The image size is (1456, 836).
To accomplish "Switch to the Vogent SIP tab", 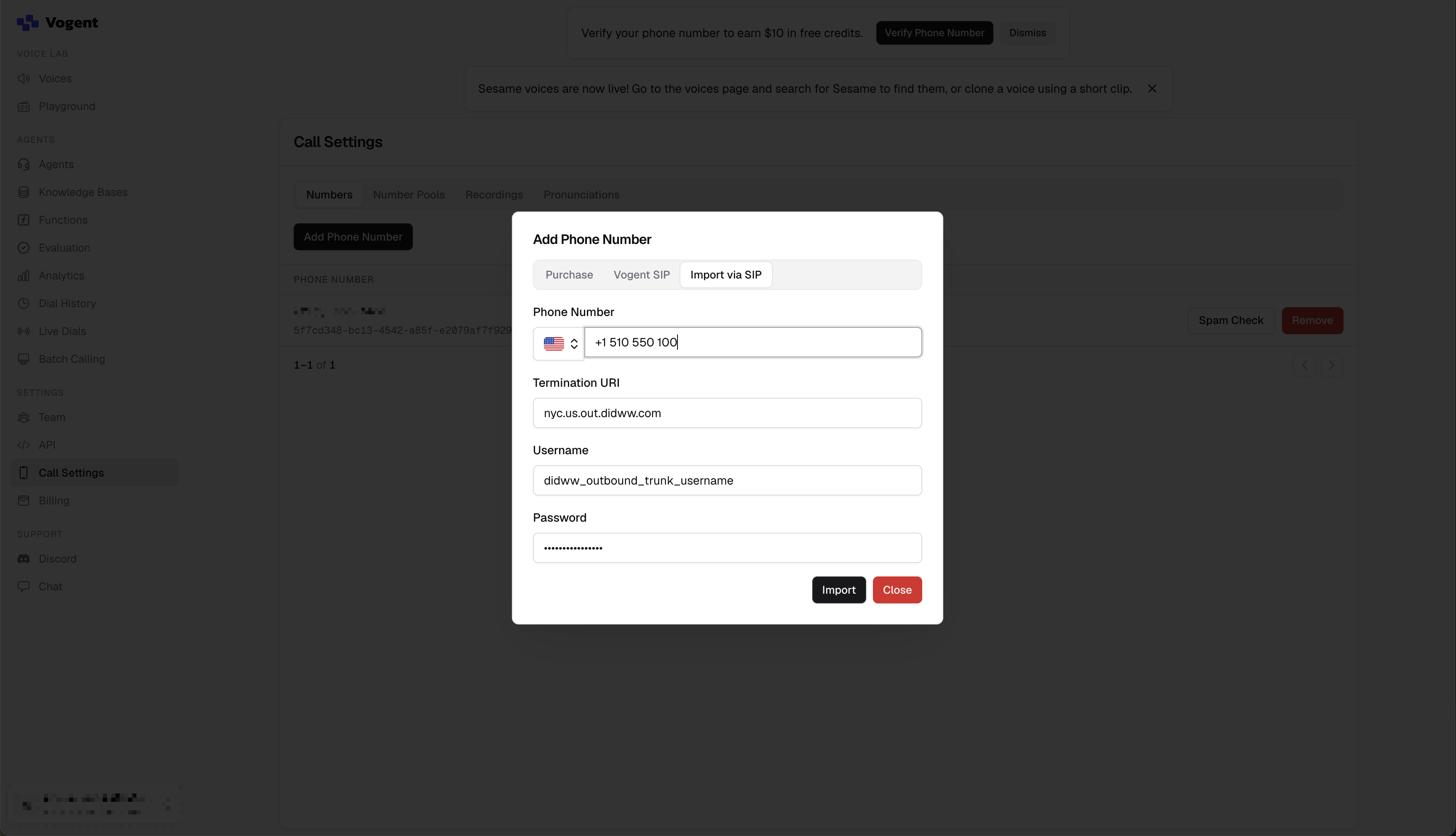I will pos(642,274).
